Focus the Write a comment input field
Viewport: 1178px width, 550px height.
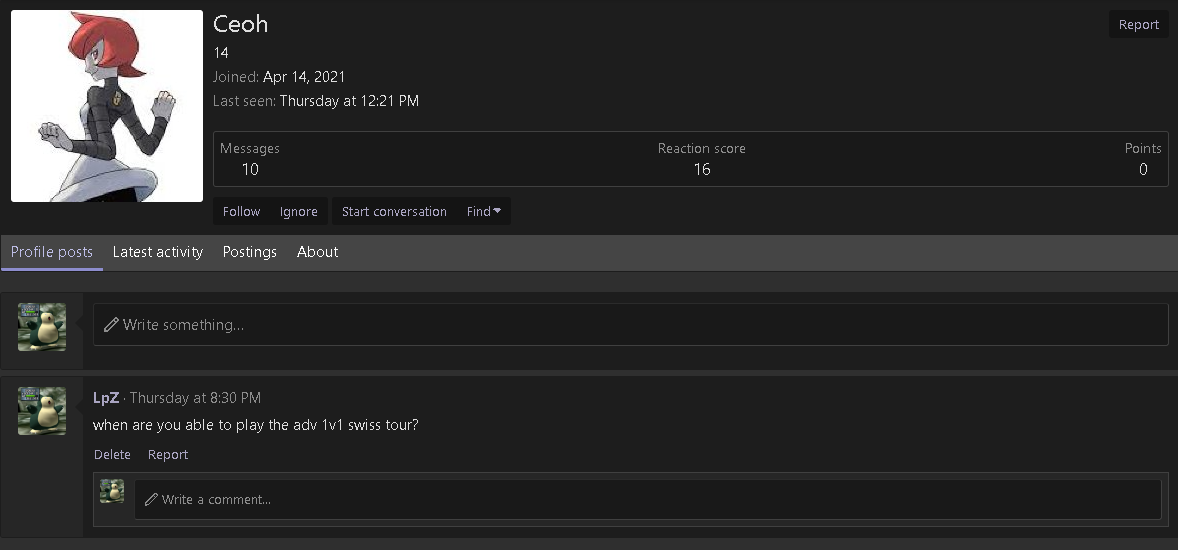[x=648, y=500]
